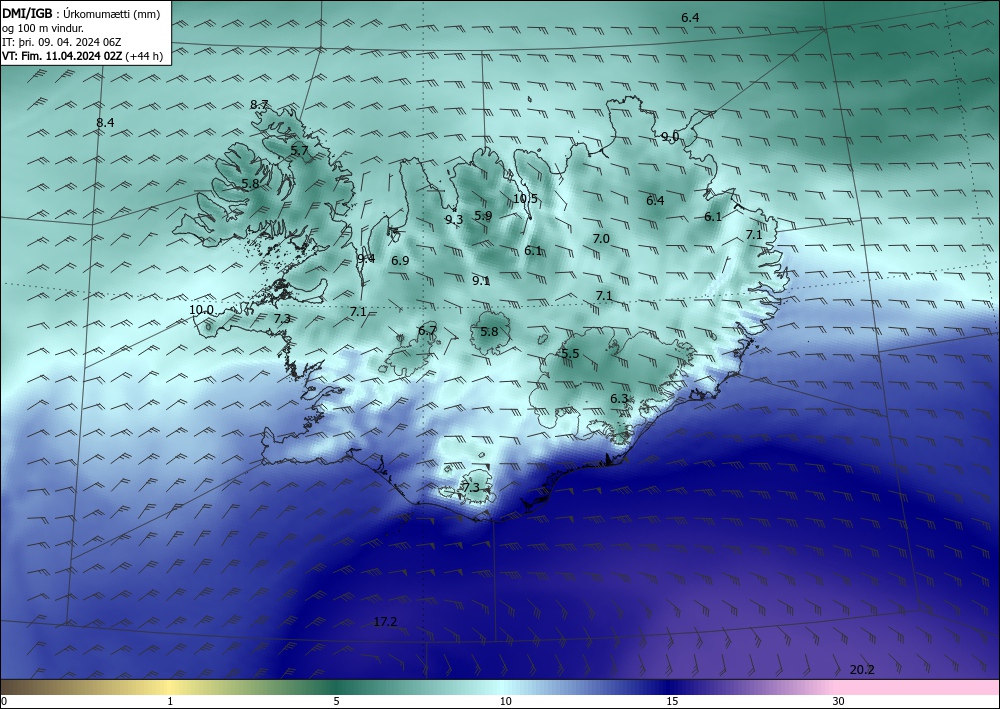
Task: Click the initial time 'IT: þri. 09. 04. 2024 06Z'
Action: point(62,42)
